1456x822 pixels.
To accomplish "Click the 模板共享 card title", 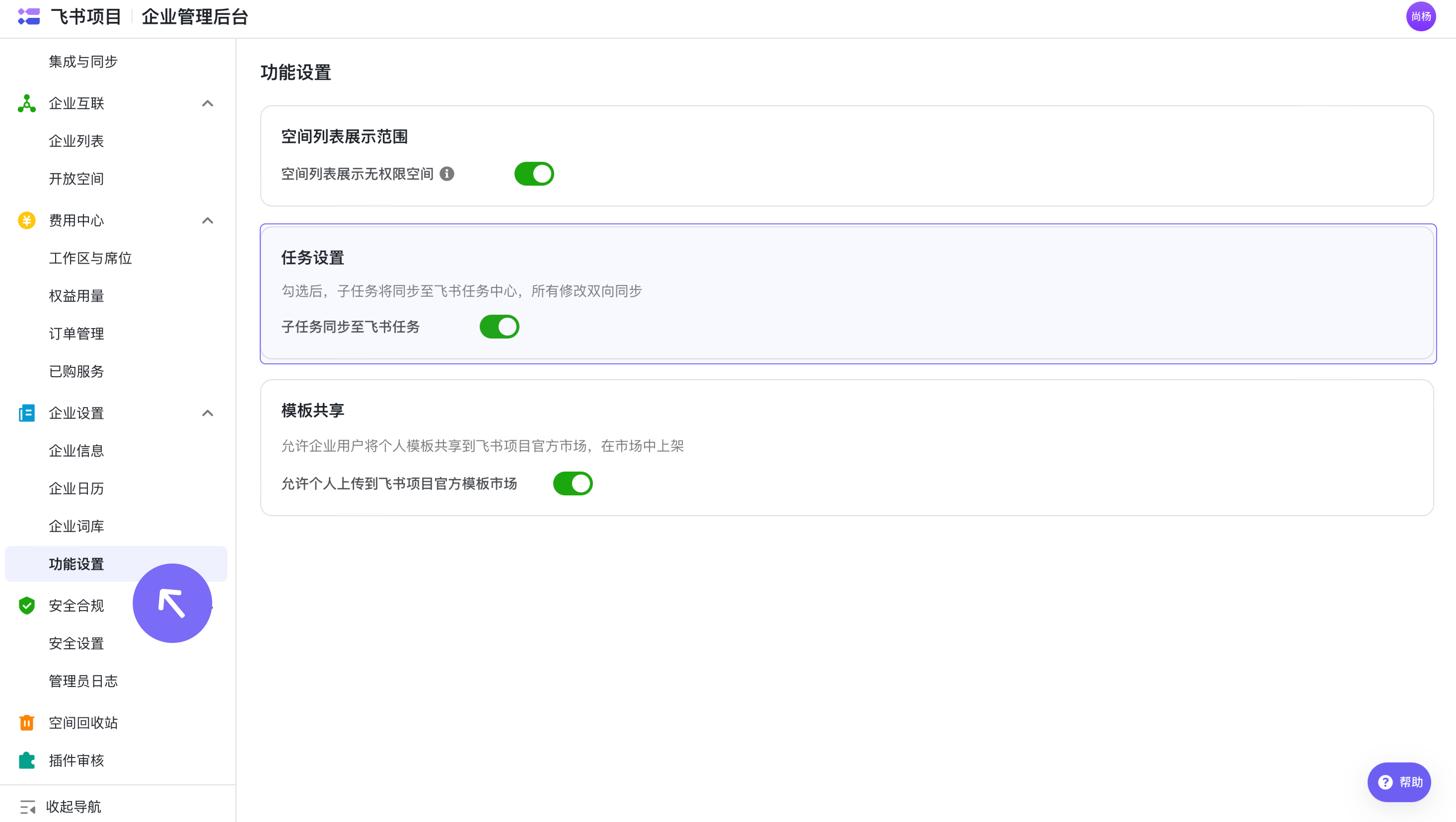I will coord(313,411).
